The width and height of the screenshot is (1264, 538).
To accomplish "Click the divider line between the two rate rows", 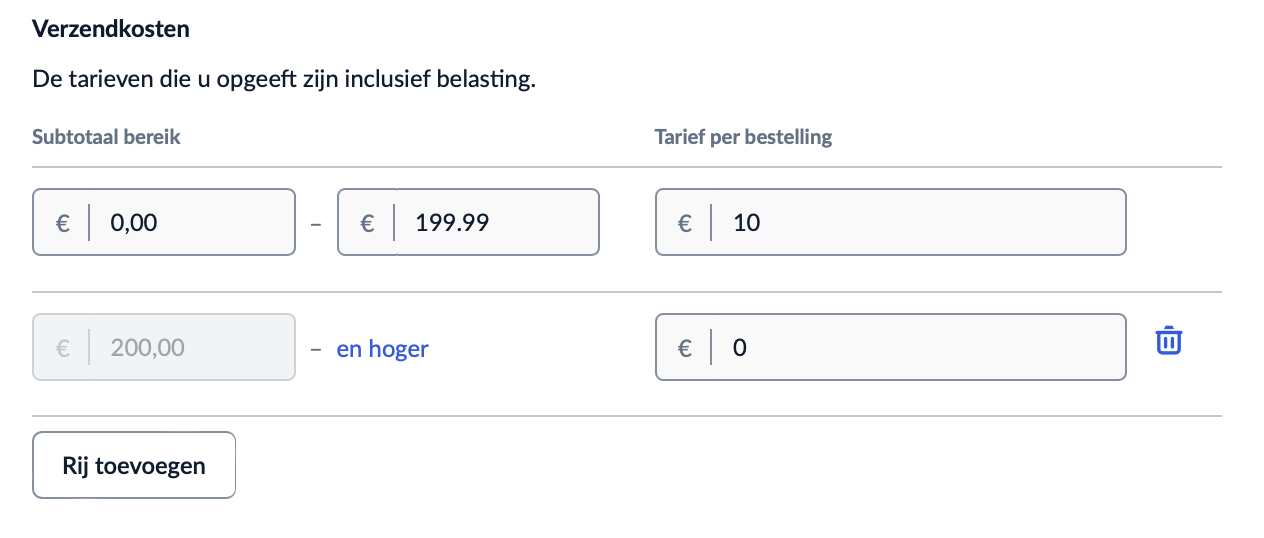I will click(x=627, y=292).
